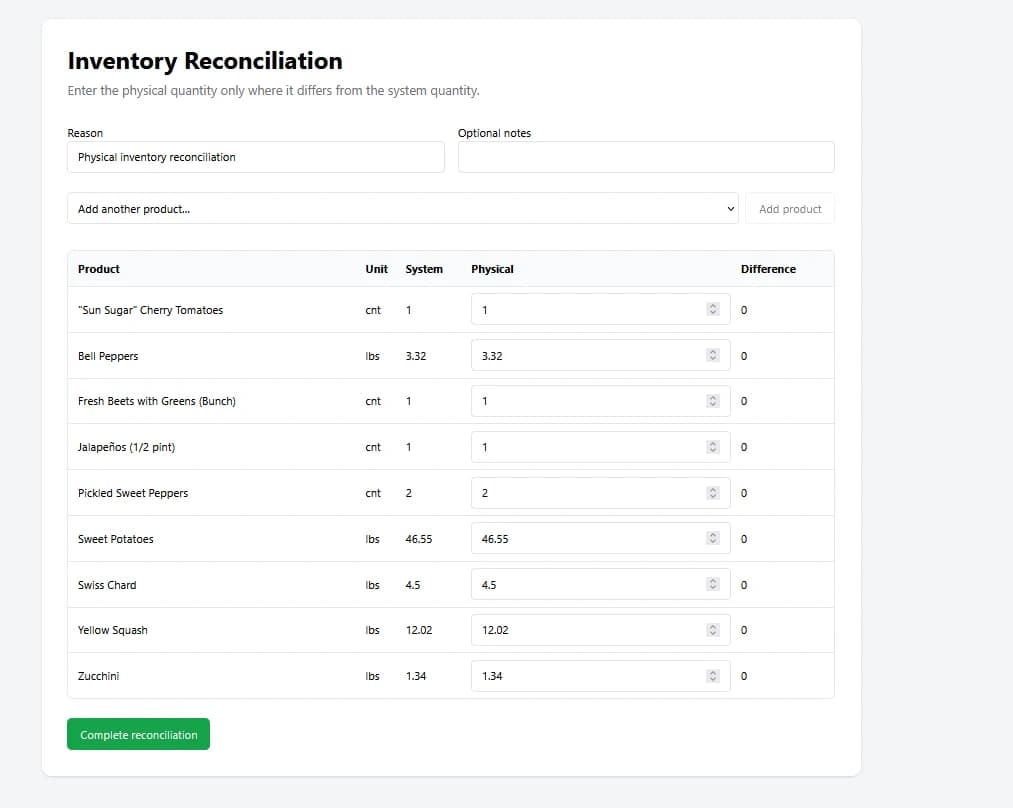Click the system quantity 4.5 for Swiss Chard
Image resolution: width=1013 pixels, height=808 pixels.
pyautogui.click(x=413, y=585)
